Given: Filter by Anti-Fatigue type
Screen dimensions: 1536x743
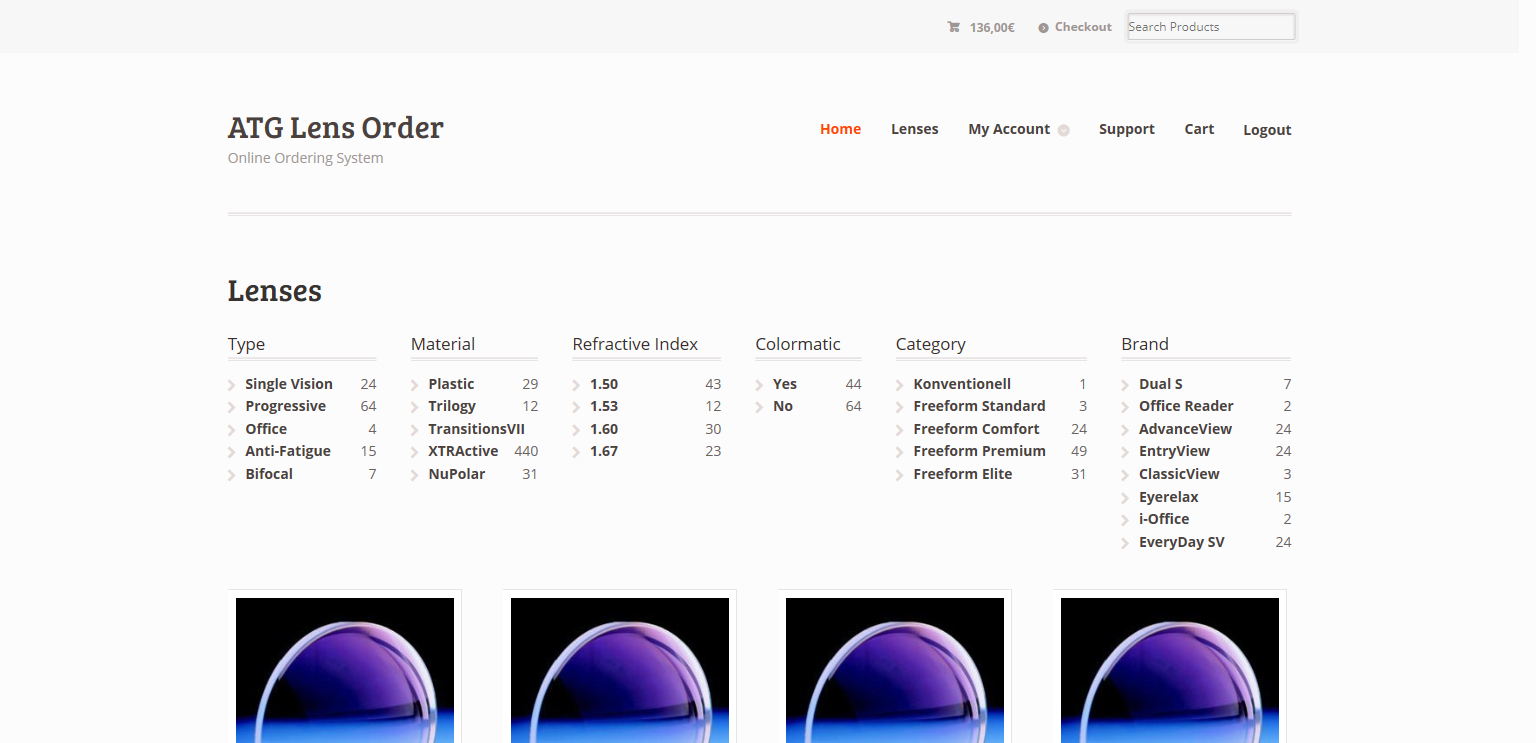Looking at the screenshot, I should click(288, 451).
